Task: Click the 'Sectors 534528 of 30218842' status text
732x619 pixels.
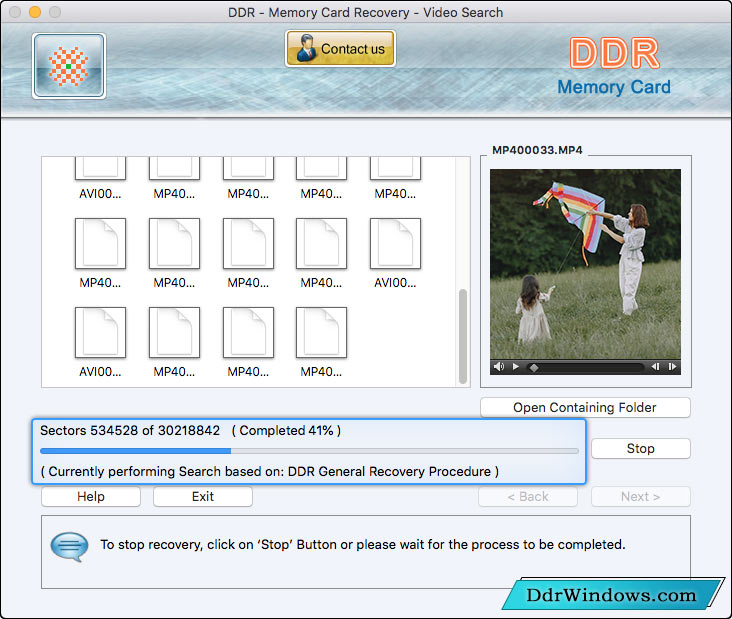Action: [130, 430]
